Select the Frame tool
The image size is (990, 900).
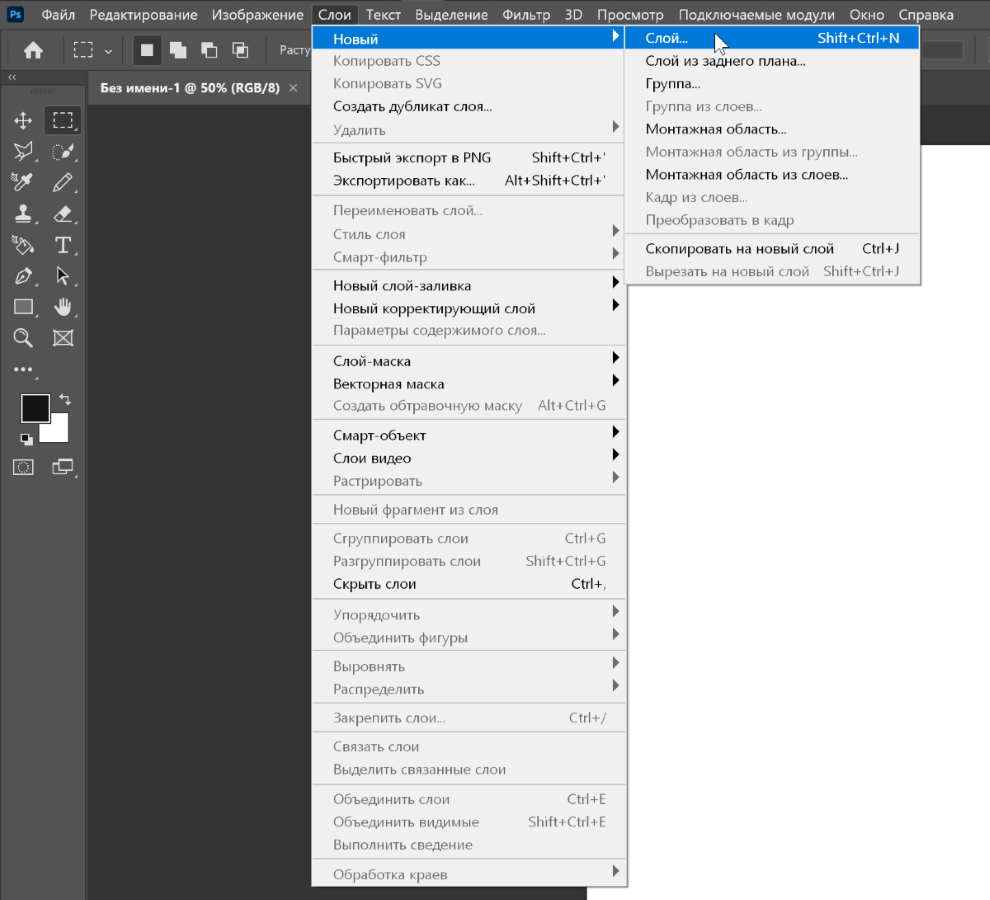pos(63,338)
